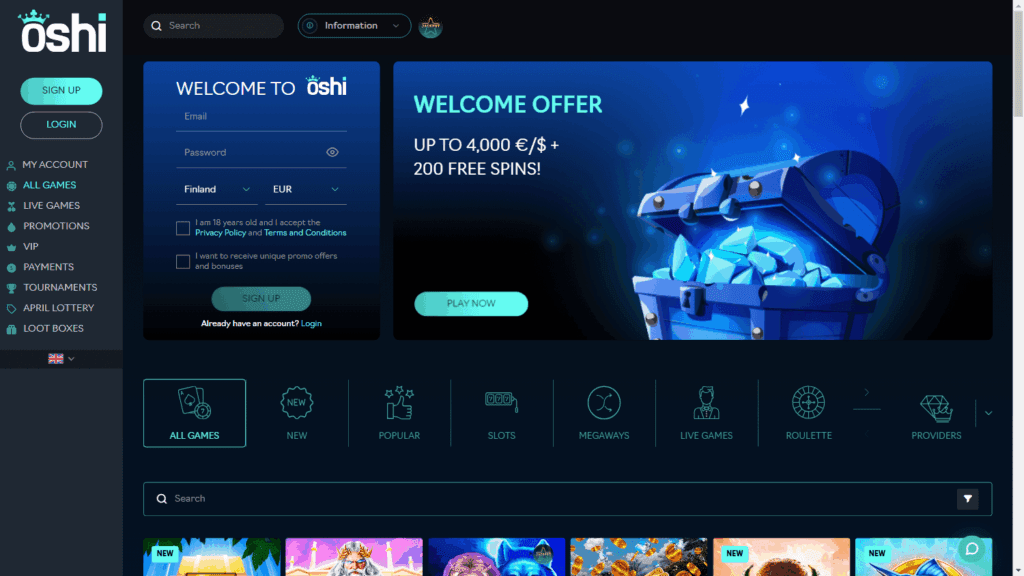
Task: Expand the Information dropdown menu
Action: [x=354, y=26]
